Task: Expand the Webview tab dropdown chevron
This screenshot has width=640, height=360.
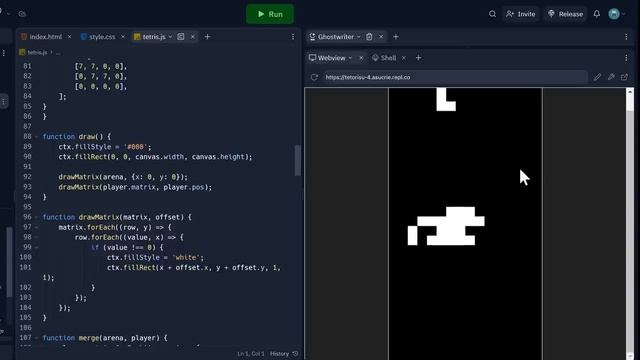Action: [x=350, y=58]
